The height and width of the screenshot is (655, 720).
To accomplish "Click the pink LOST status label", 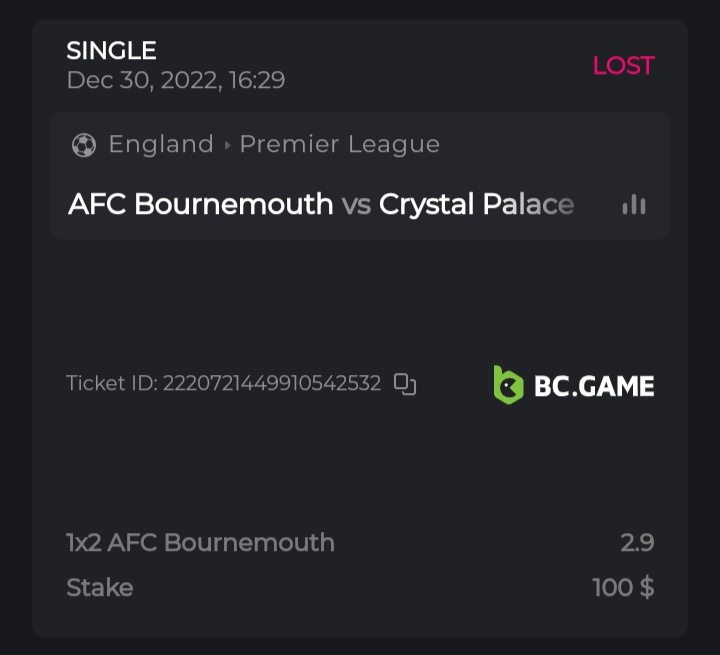I will coord(623,66).
